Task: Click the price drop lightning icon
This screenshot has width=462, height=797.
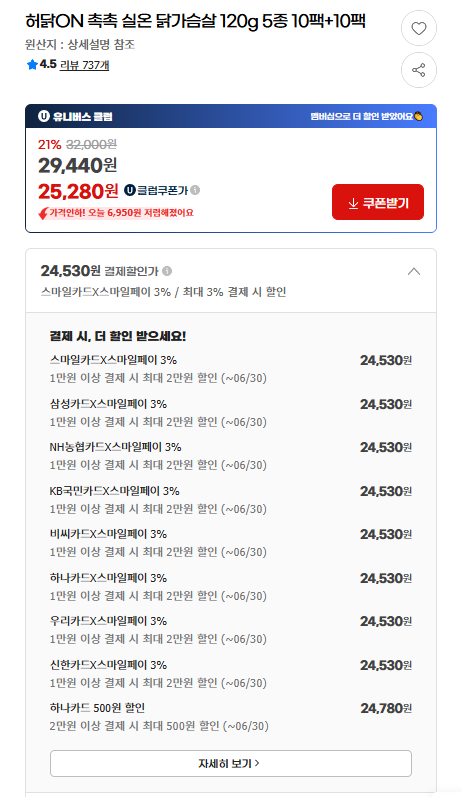Action: pyautogui.click(x=43, y=213)
